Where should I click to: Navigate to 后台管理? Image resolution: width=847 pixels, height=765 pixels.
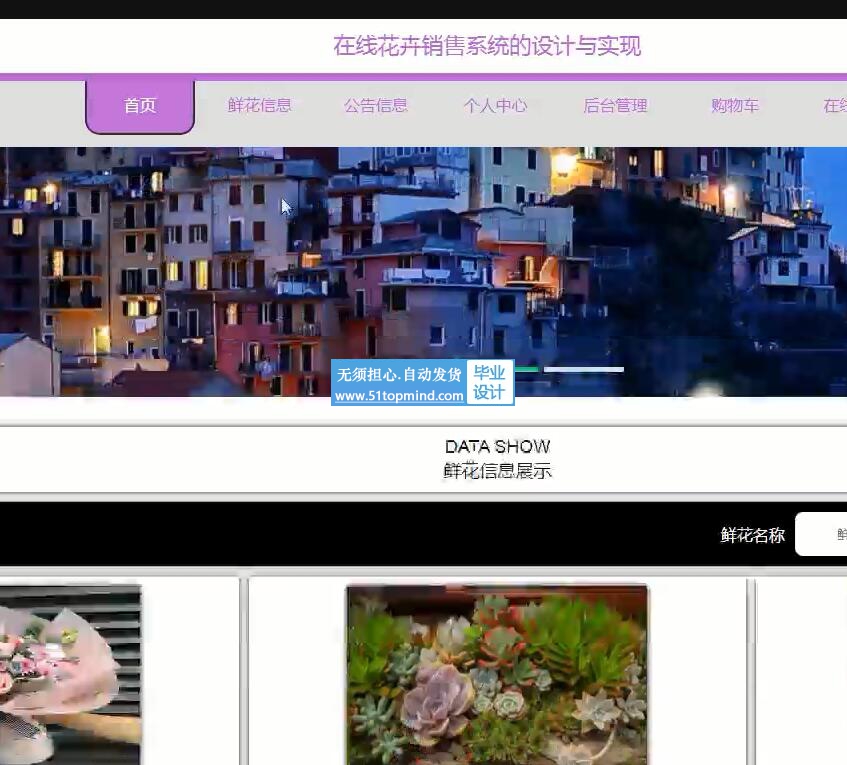615,105
